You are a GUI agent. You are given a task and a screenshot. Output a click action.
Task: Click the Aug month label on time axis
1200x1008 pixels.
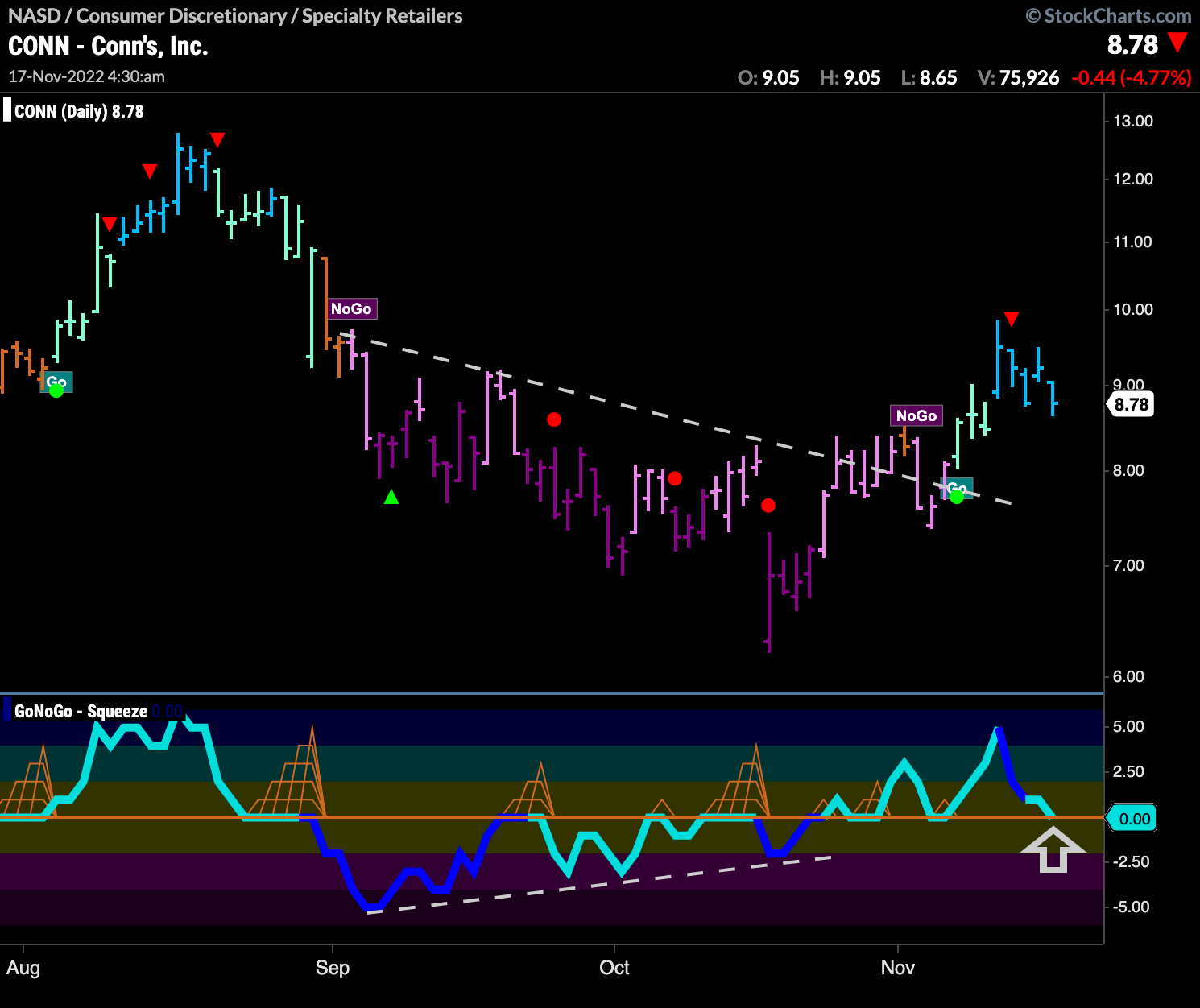click(x=23, y=968)
